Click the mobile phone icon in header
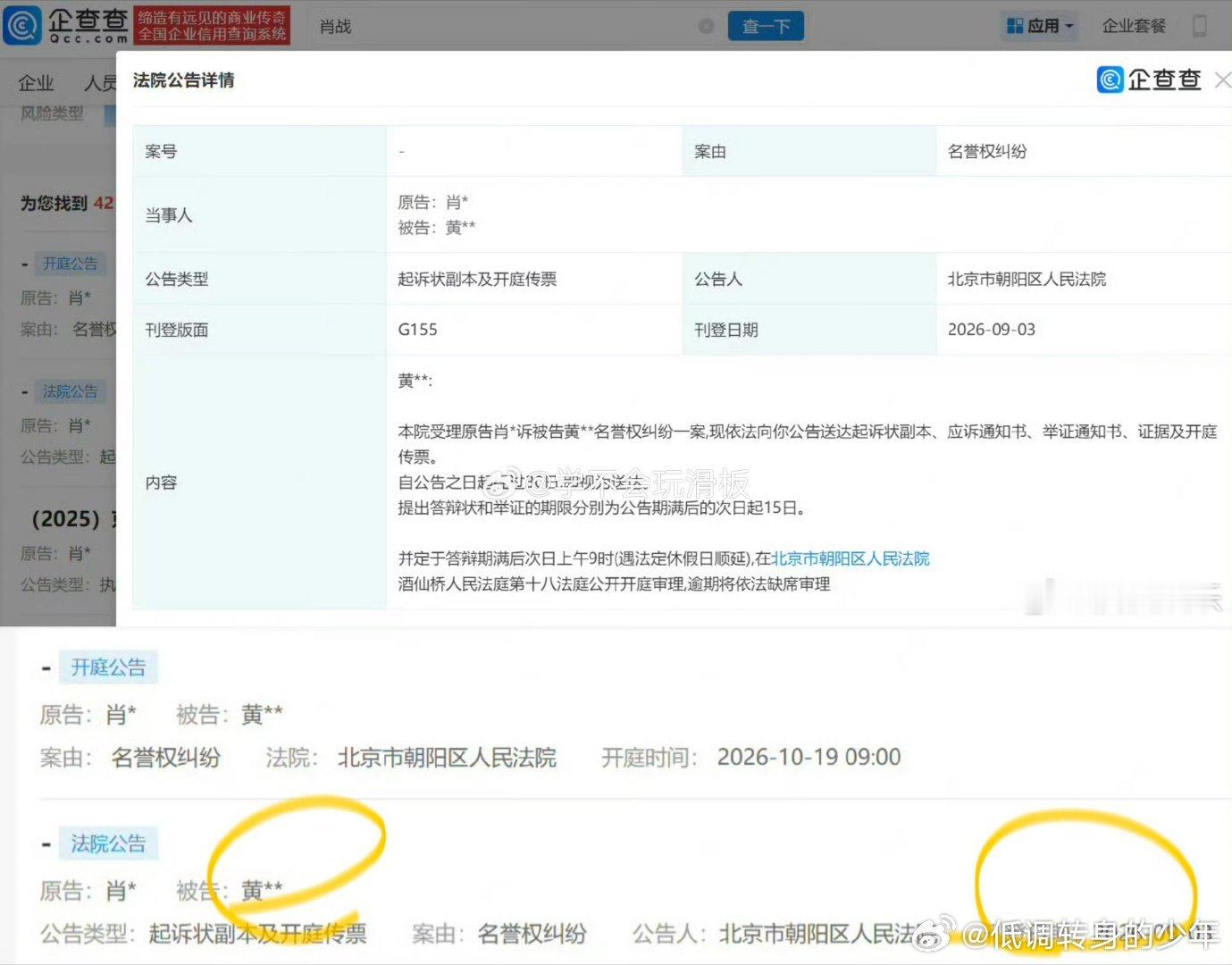1232x965 pixels. click(x=1200, y=26)
